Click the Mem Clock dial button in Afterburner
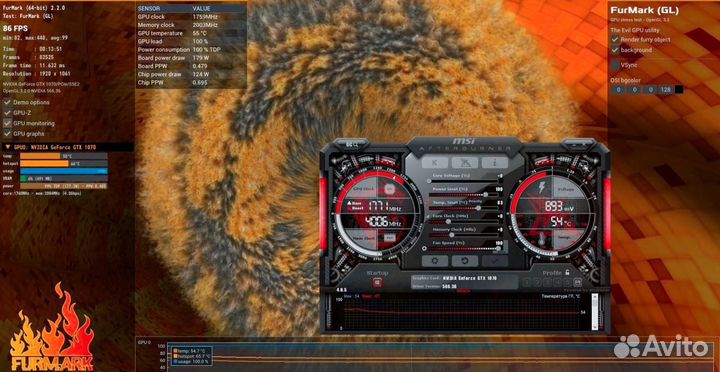 [389, 237]
